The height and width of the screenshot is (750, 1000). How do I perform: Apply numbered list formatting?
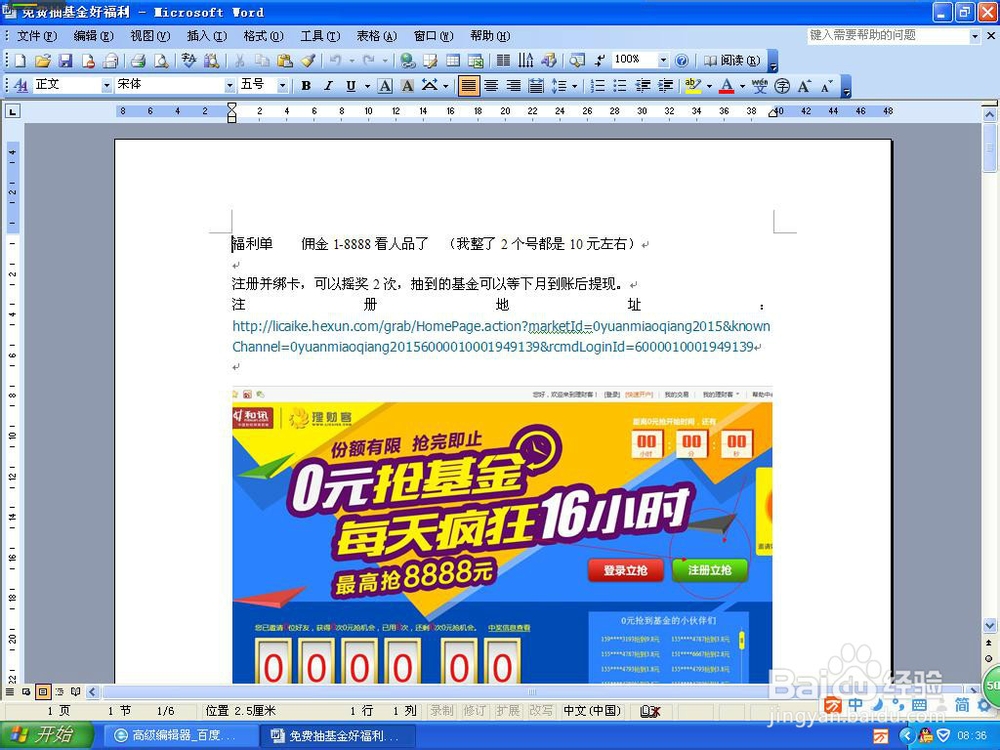tap(597, 85)
